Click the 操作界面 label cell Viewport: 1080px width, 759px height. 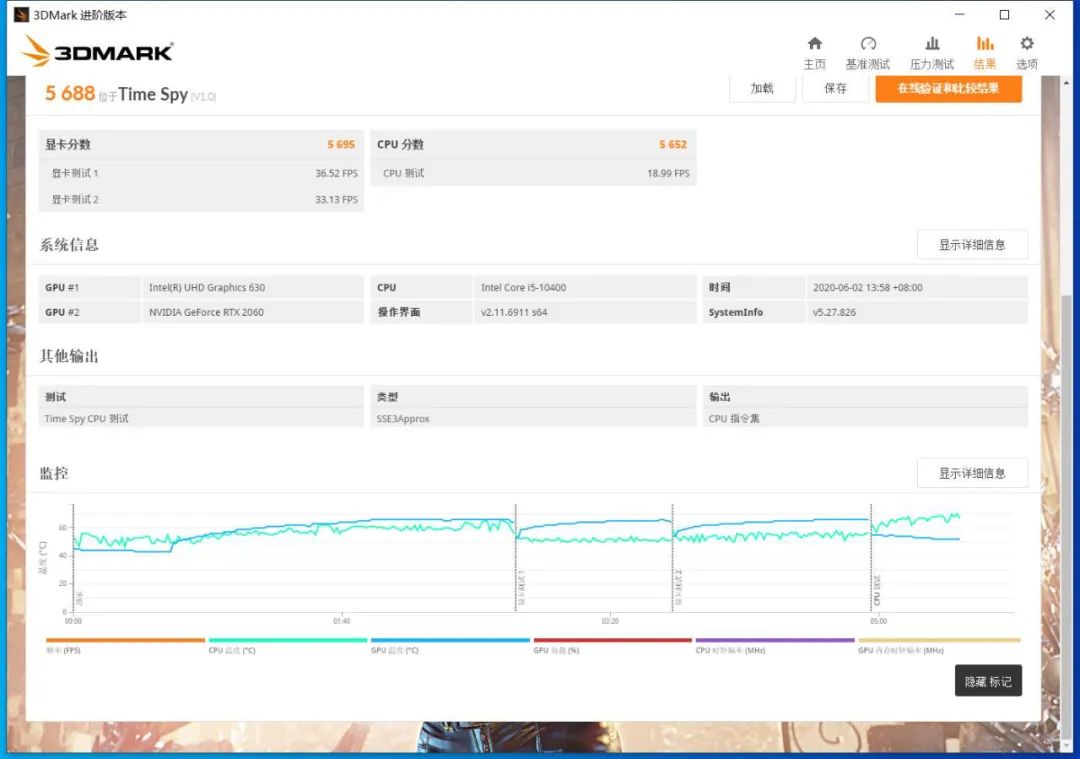pyautogui.click(x=422, y=312)
